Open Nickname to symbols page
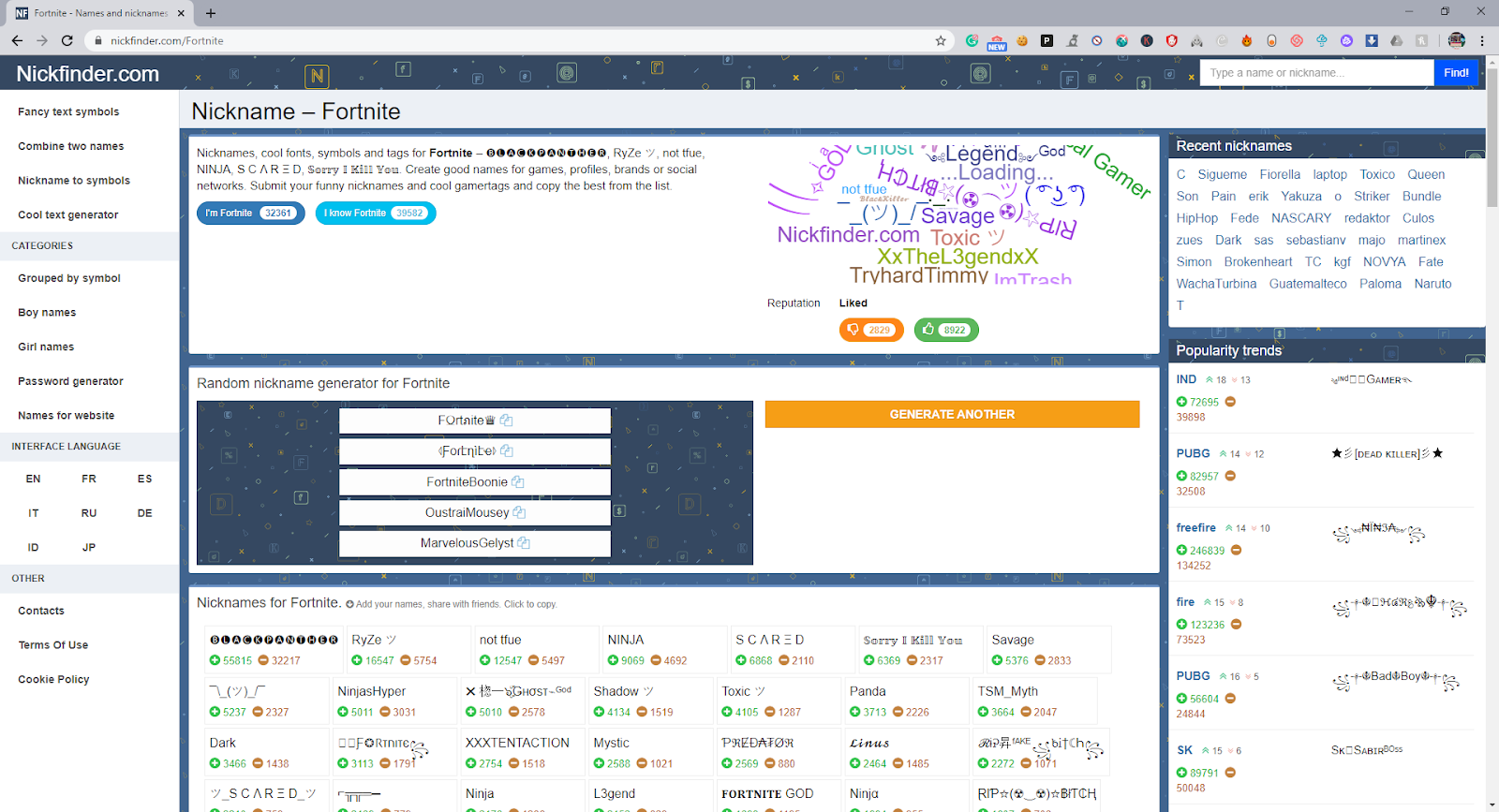This screenshot has height=812, width=1499. click(74, 181)
